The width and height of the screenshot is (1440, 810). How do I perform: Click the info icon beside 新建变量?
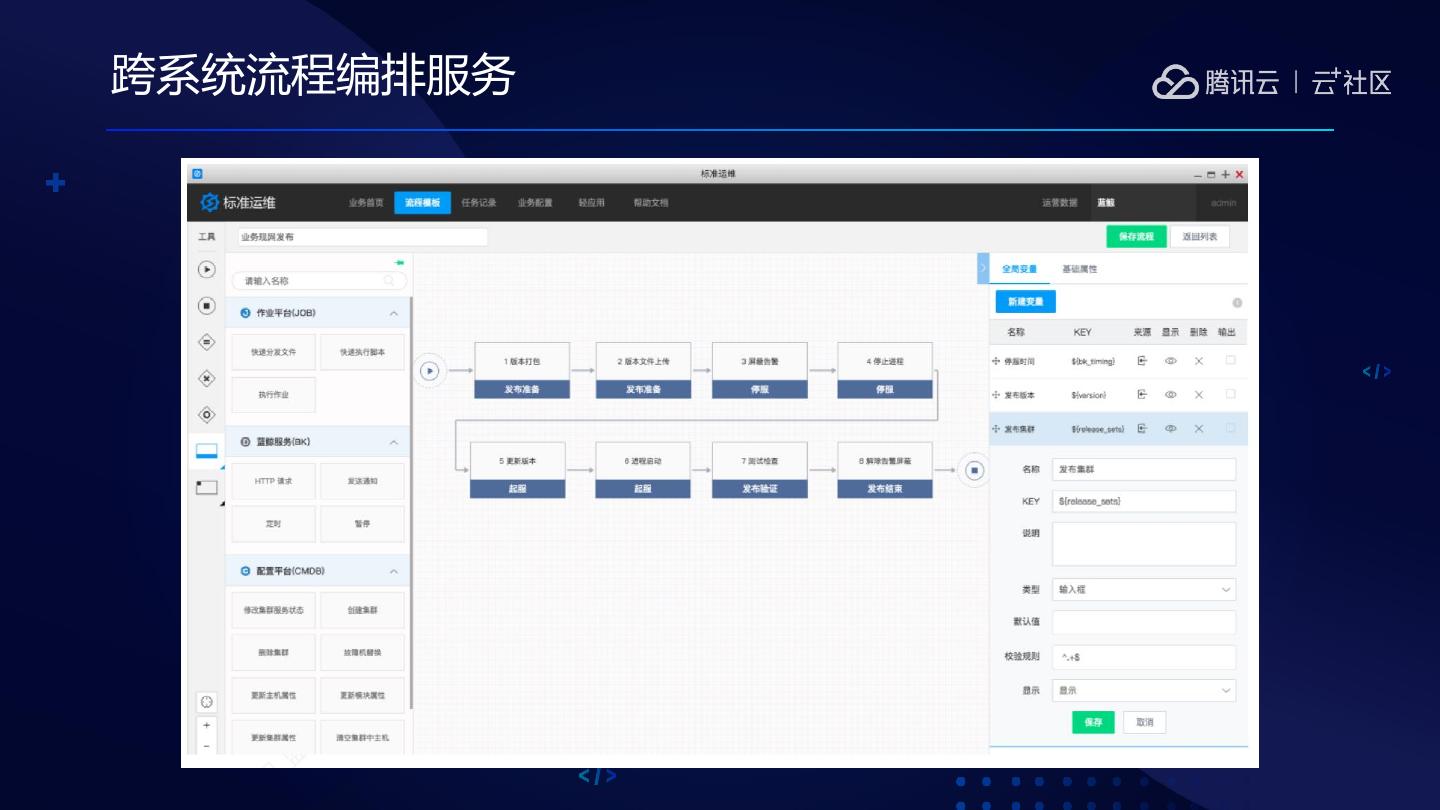point(1237,302)
